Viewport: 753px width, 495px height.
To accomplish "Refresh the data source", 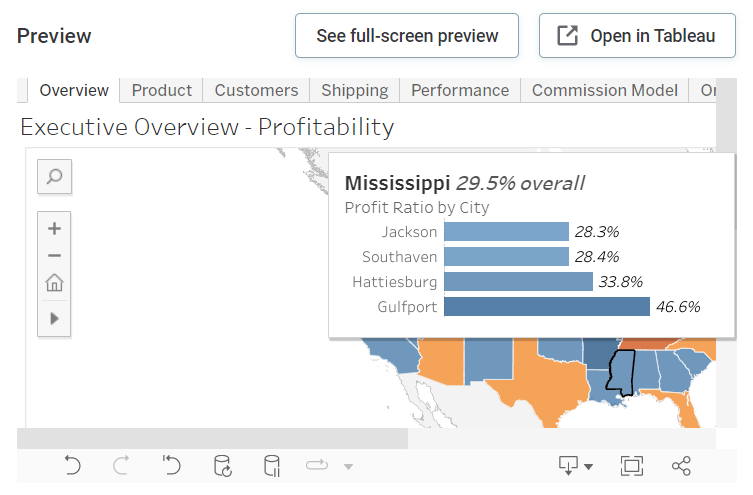I will click(x=223, y=465).
